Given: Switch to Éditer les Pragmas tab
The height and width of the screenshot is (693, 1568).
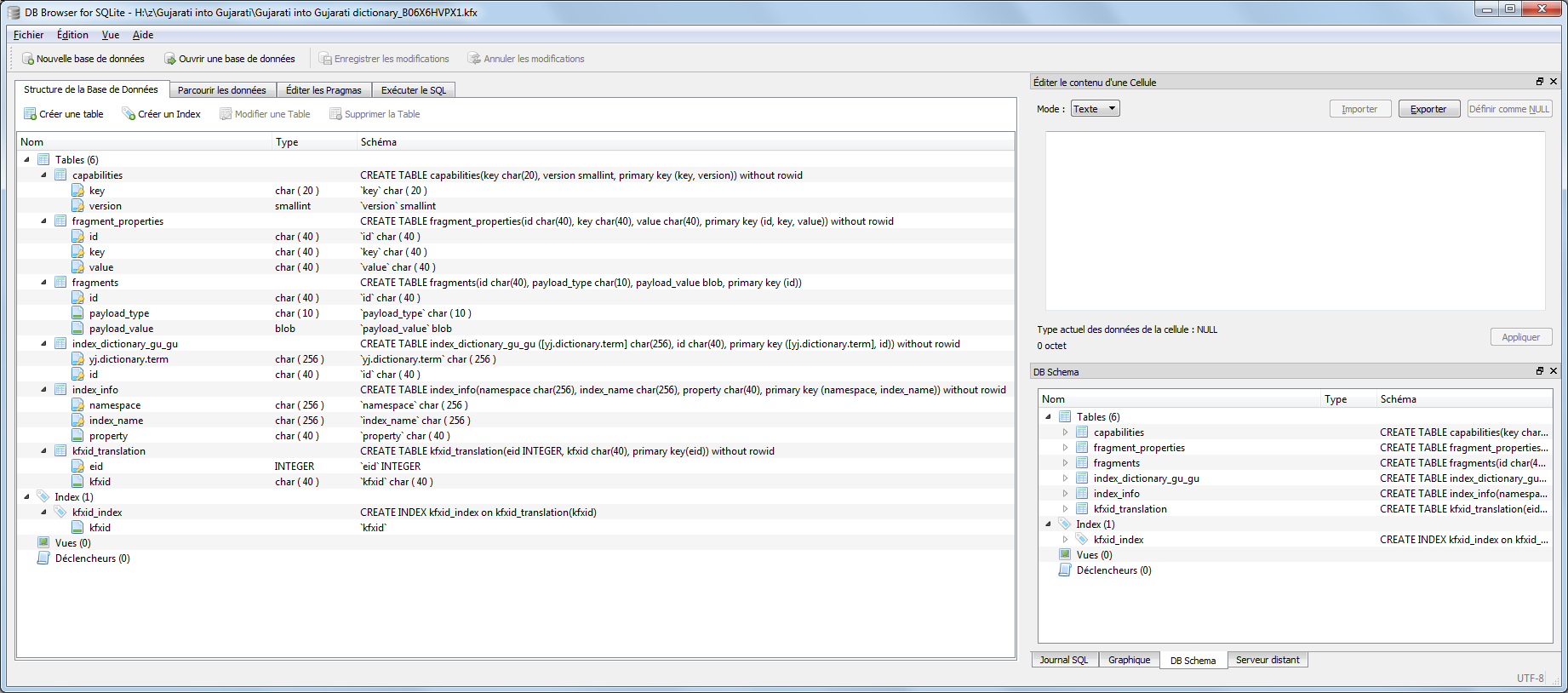Looking at the screenshot, I should point(323,90).
